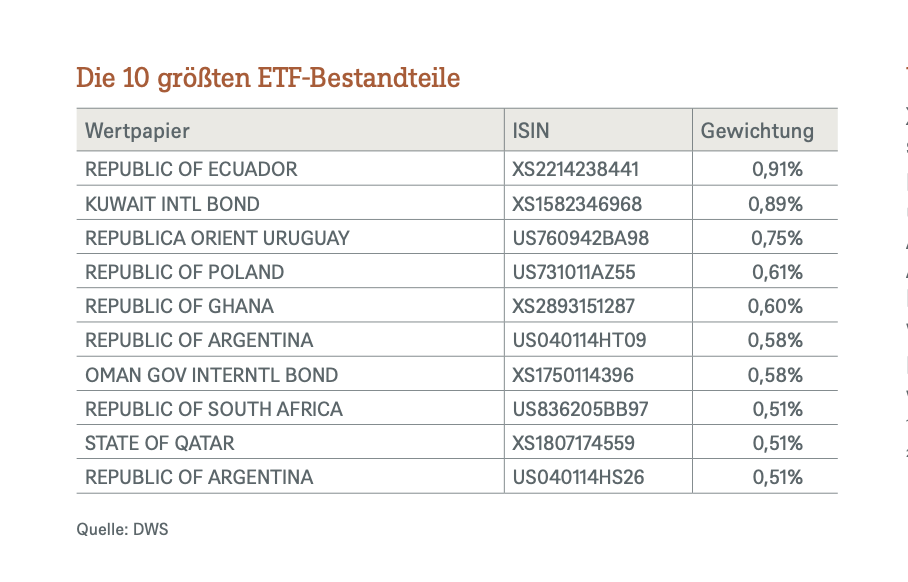The width and height of the screenshot is (908, 582).
Task: Click REPUBLICA ORIENT URUGUAY in the table
Action: click(x=217, y=238)
